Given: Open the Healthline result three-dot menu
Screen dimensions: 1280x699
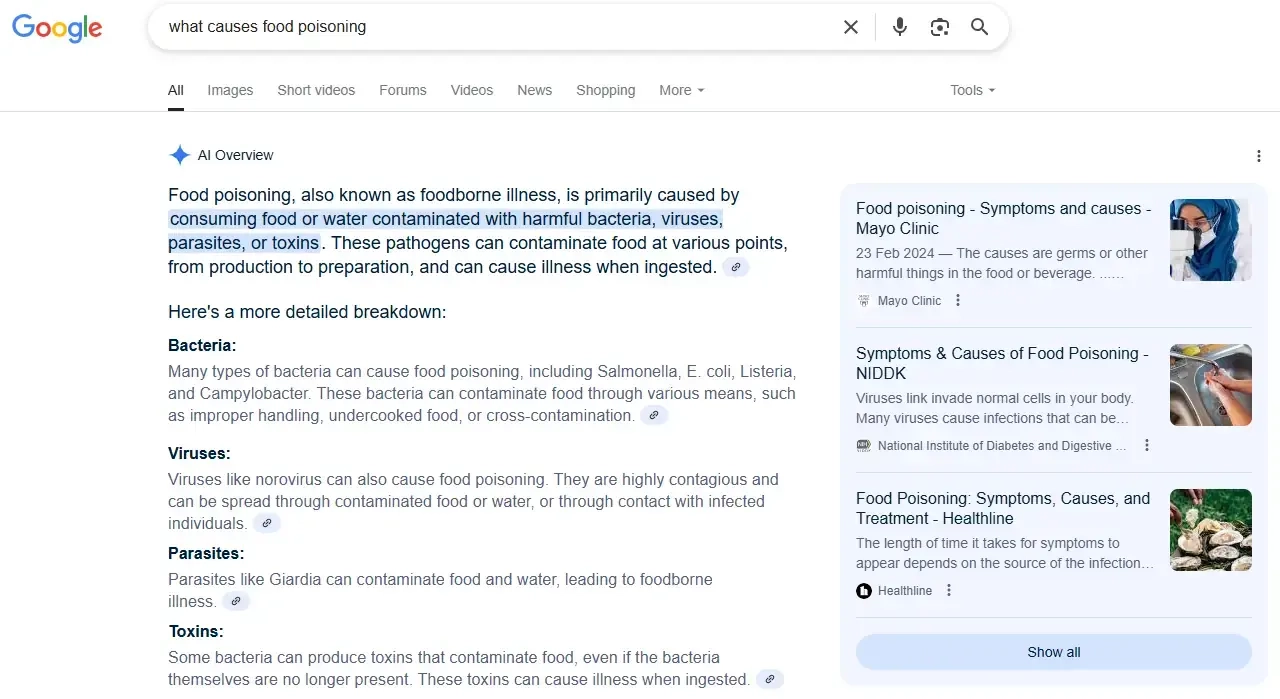Looking at the screenshot, I should (x=949, y=590).
